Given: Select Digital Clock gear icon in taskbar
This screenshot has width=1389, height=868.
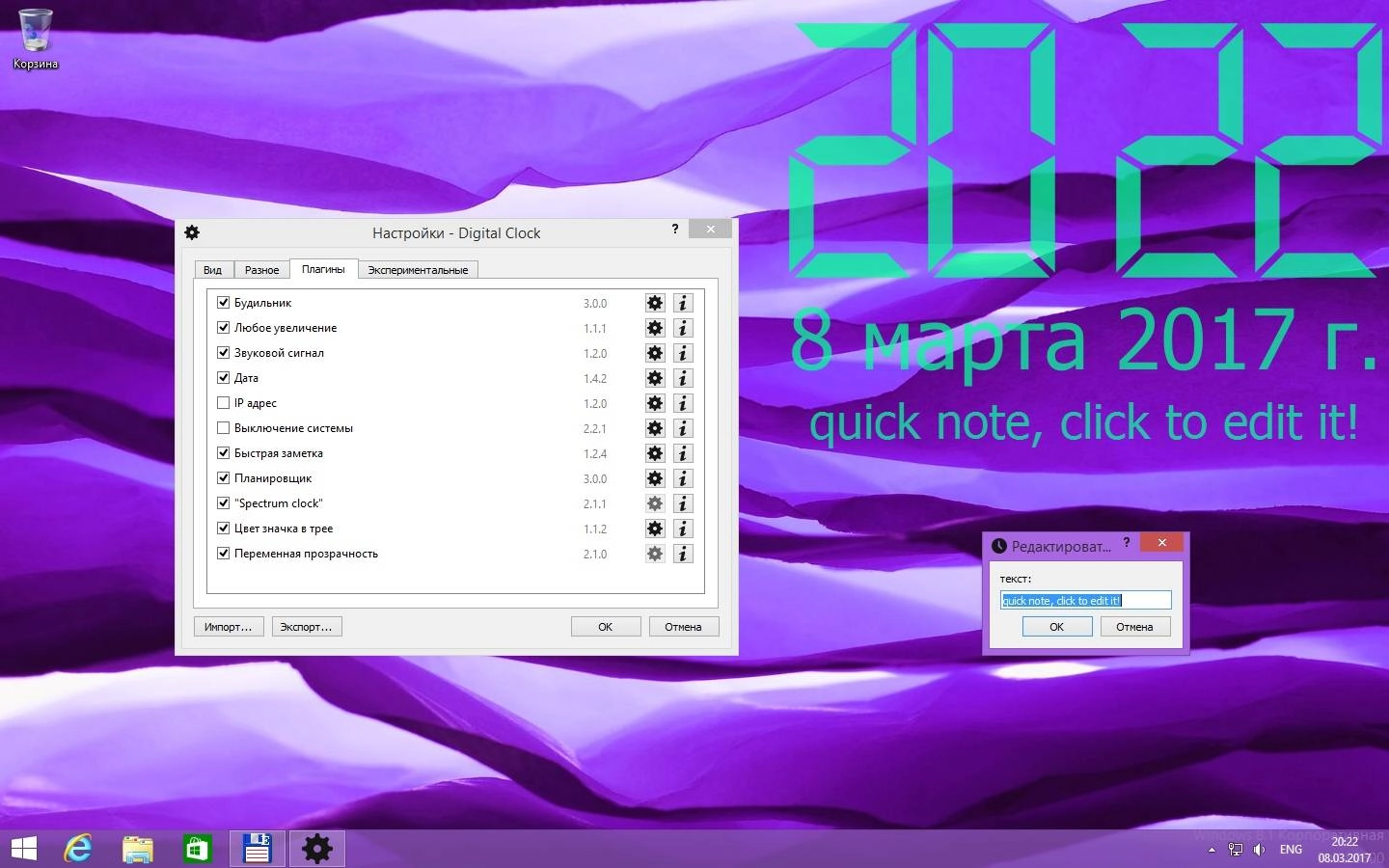Looking at the screenshot, I should point(317,849).
